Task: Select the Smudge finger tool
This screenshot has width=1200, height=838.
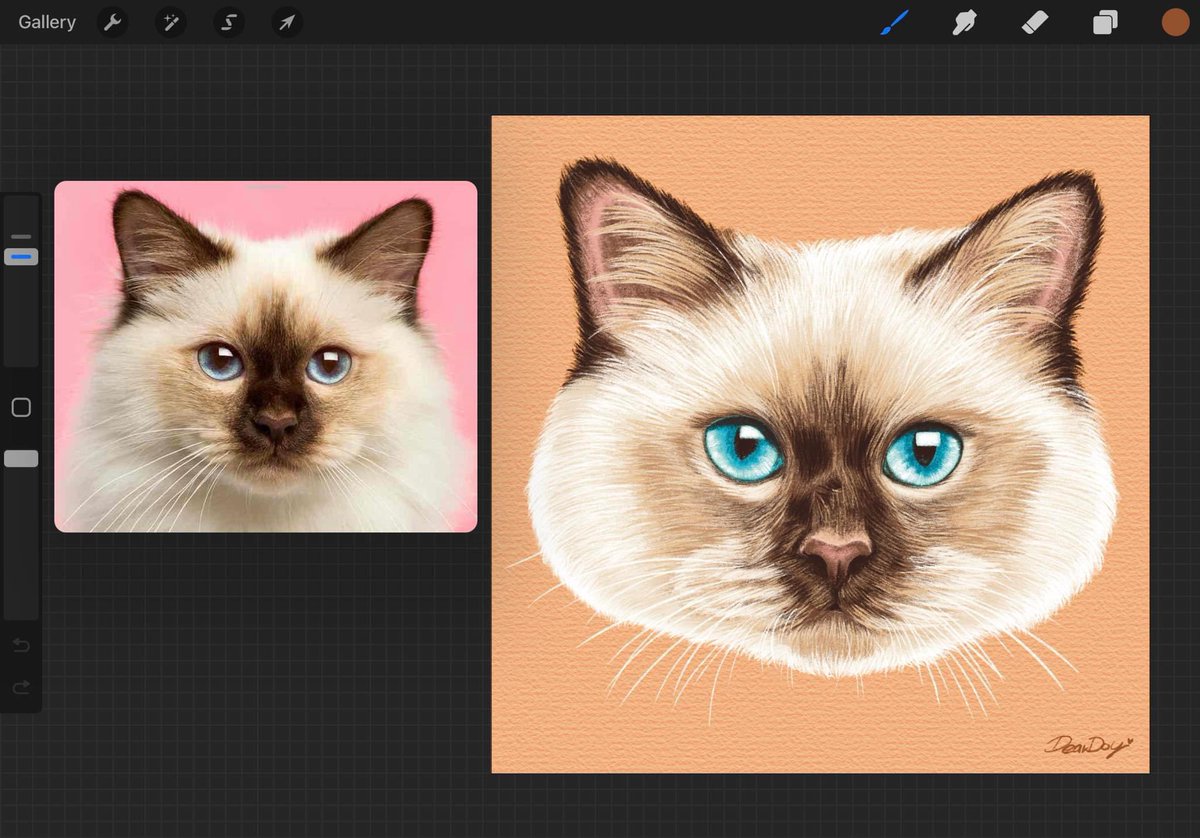Action: (964, 22)
